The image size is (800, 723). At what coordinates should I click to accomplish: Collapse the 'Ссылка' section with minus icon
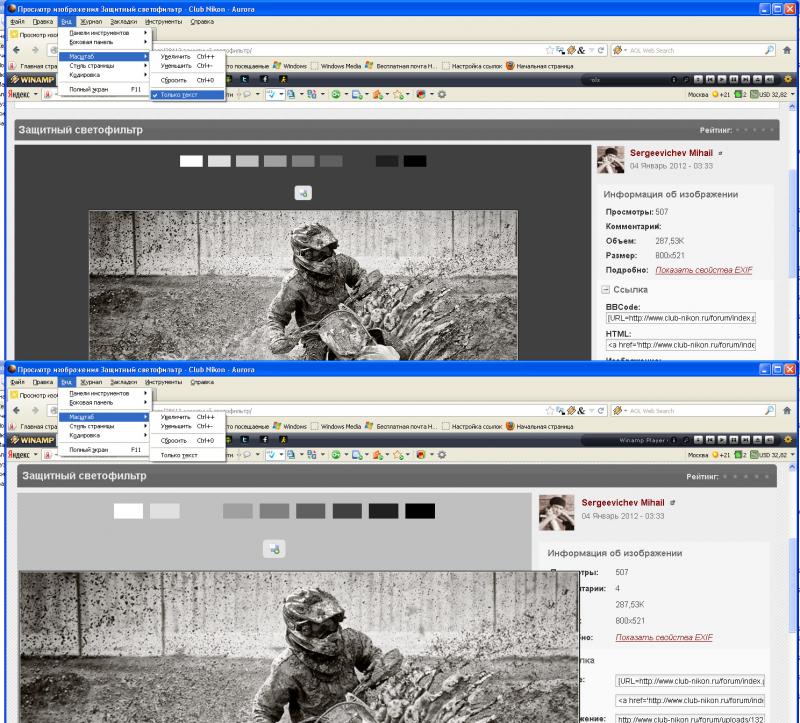[x=605, y=289]
